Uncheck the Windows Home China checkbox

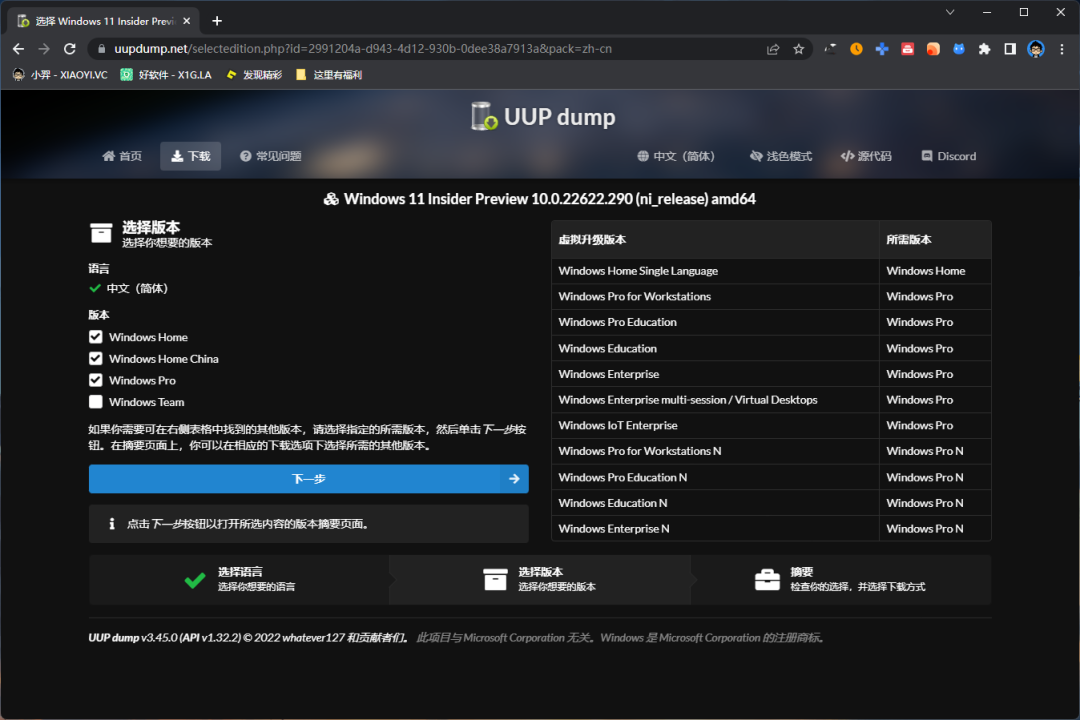96,359
